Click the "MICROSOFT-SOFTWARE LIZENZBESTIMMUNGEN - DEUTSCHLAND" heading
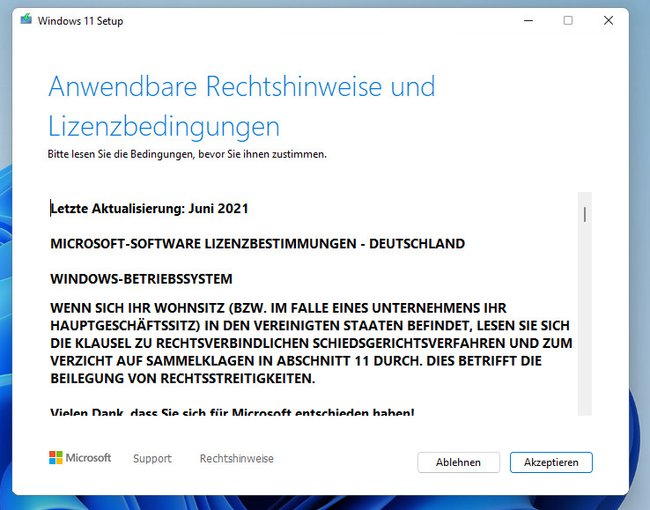The height and width of the screenshot is (510, 650). coord(257,243)
